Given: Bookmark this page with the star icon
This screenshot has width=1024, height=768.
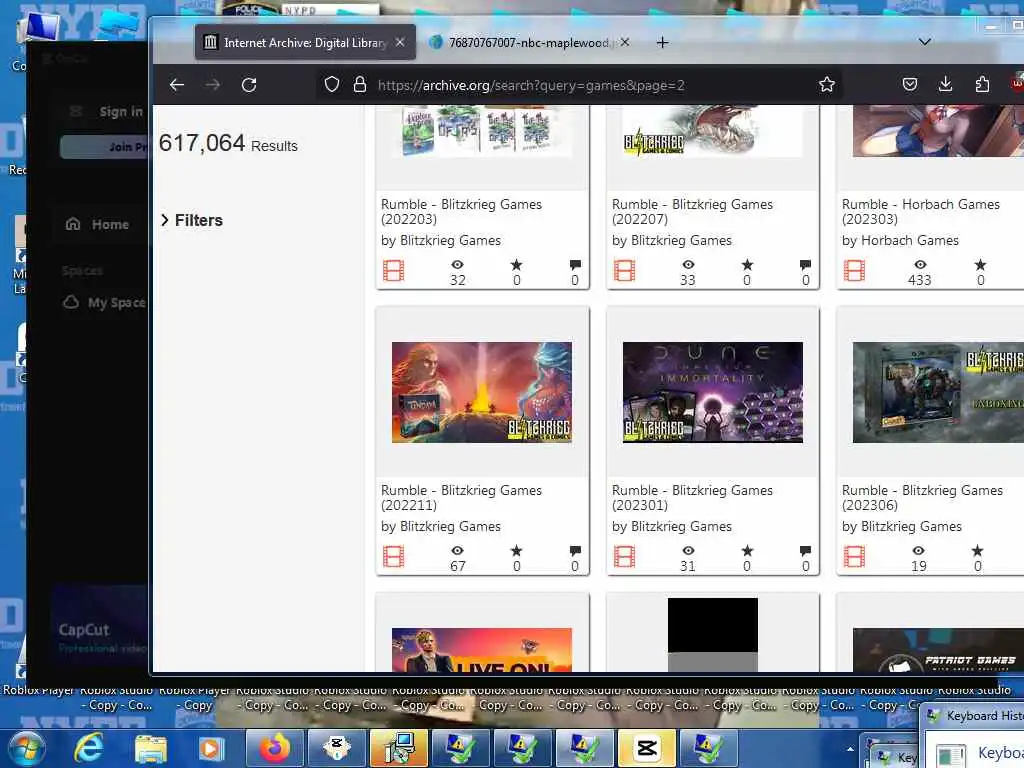Looking at the screenshot, I should click(x=827, y=84).
